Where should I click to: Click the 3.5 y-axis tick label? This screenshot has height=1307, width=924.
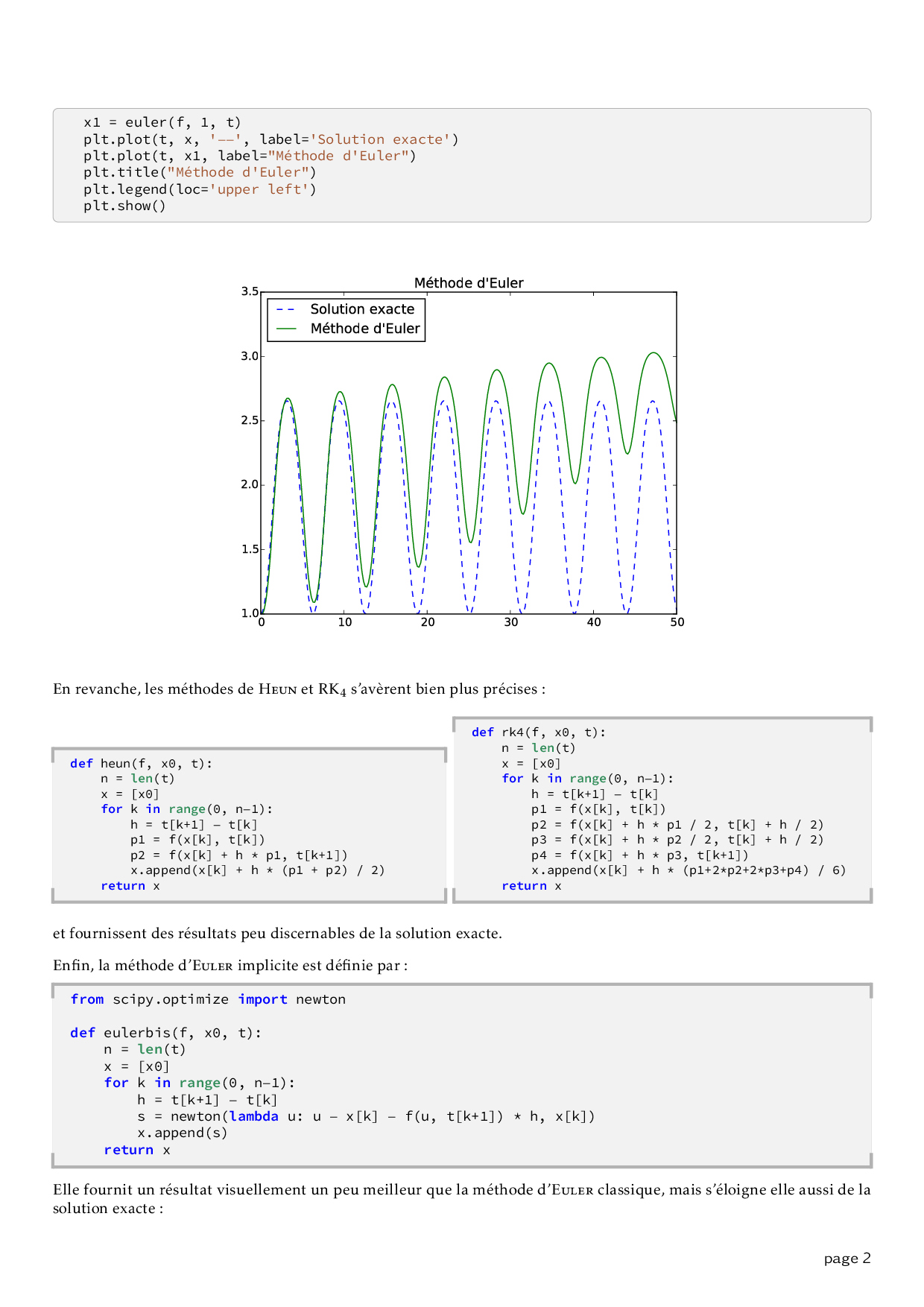[x=250, y=291]
